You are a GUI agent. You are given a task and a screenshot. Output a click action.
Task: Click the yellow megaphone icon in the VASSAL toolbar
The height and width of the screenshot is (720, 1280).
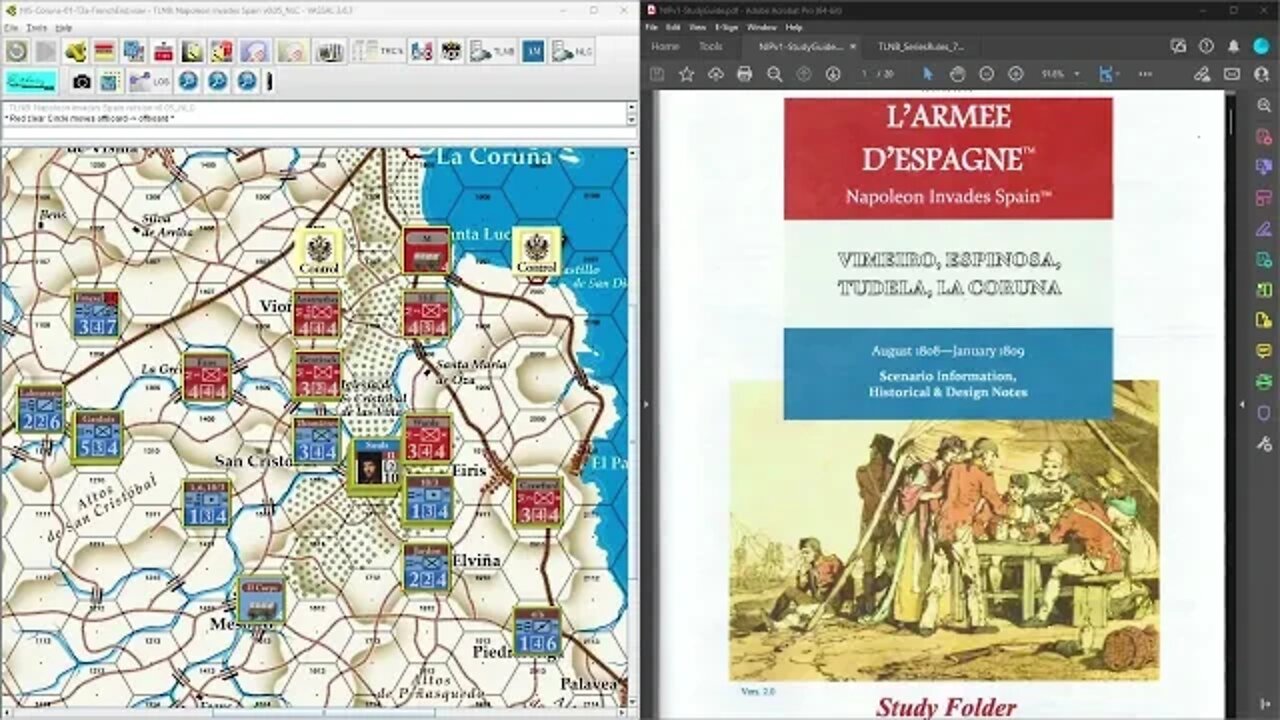pyautogui.click(x=75, y=51)
